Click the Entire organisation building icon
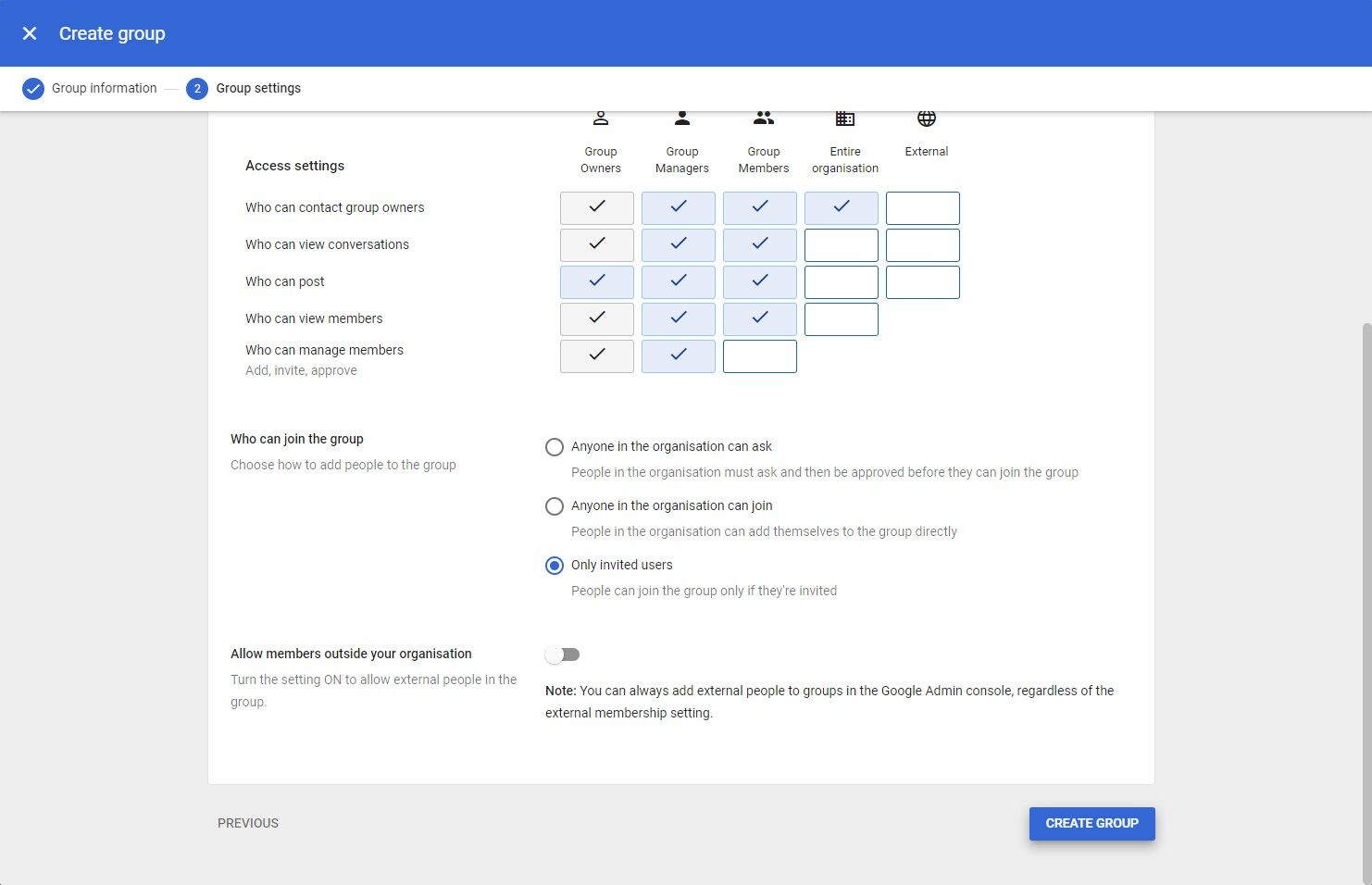This screenshot has height=885, width=1372. click(x=845, y=118)
